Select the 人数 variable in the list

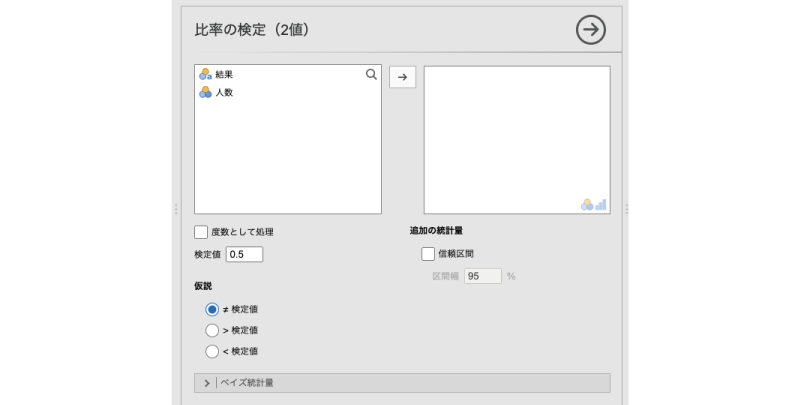pos(224,92)
